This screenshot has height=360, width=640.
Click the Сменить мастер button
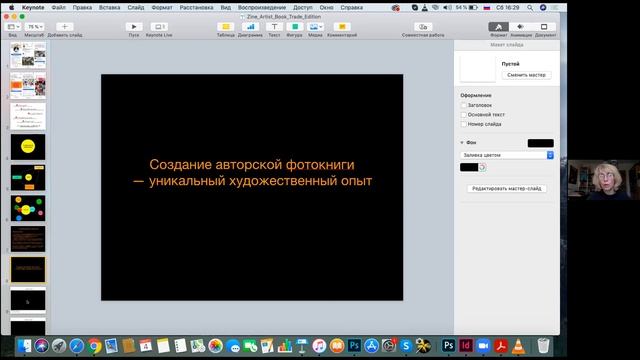(x=526, y=75)
